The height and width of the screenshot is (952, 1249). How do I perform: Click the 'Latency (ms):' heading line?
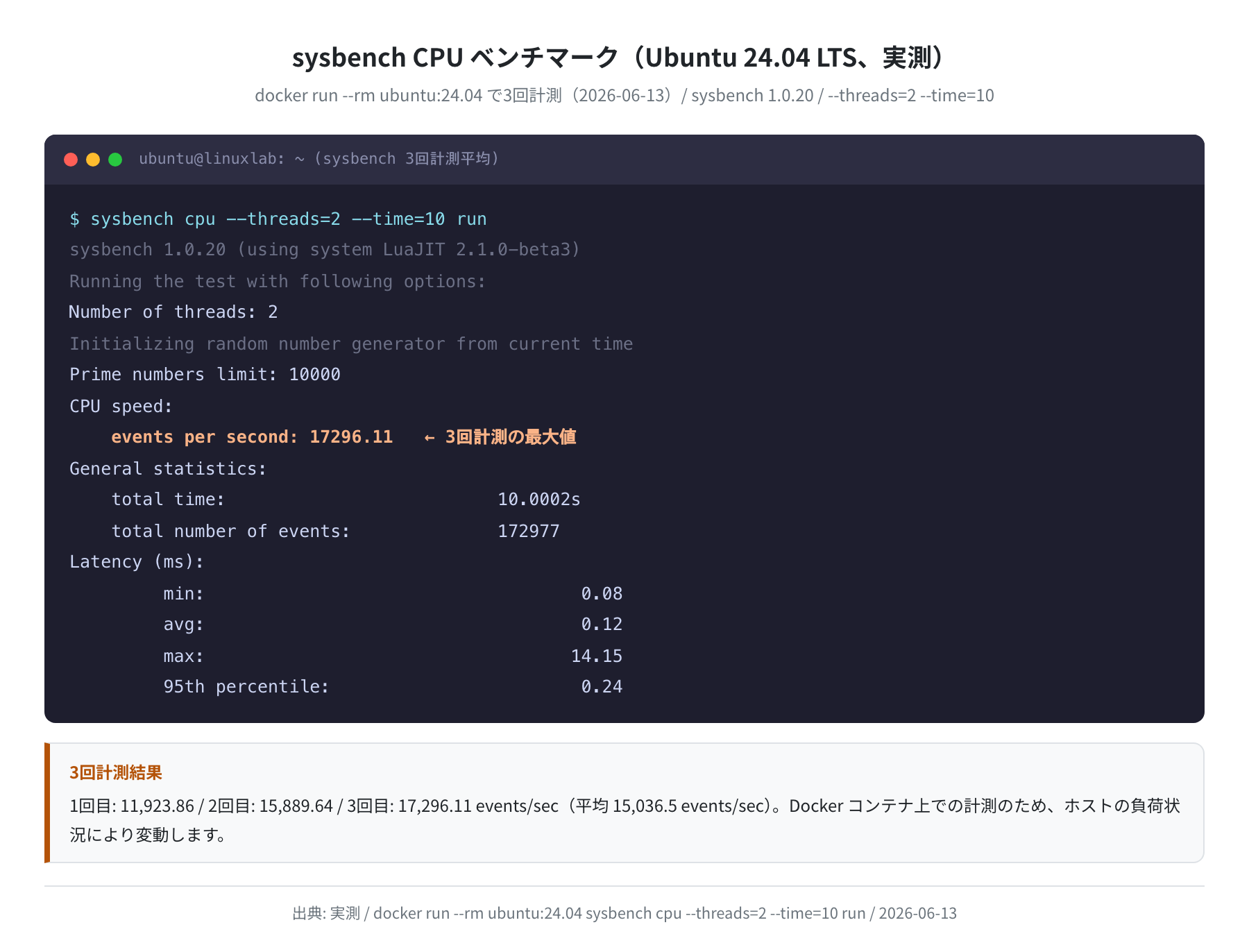click(137, 562)
